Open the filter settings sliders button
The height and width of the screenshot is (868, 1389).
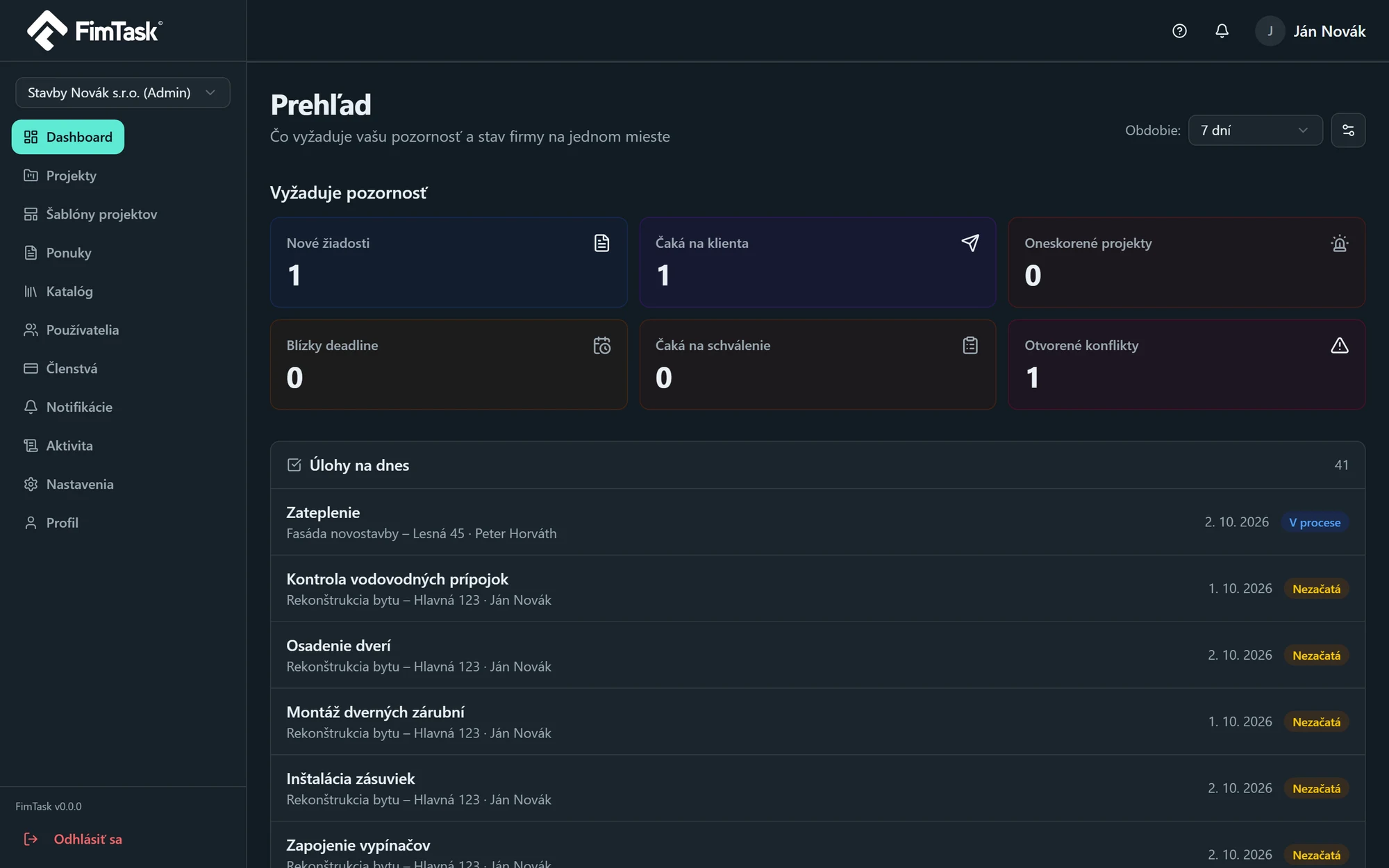(1348, 131)
